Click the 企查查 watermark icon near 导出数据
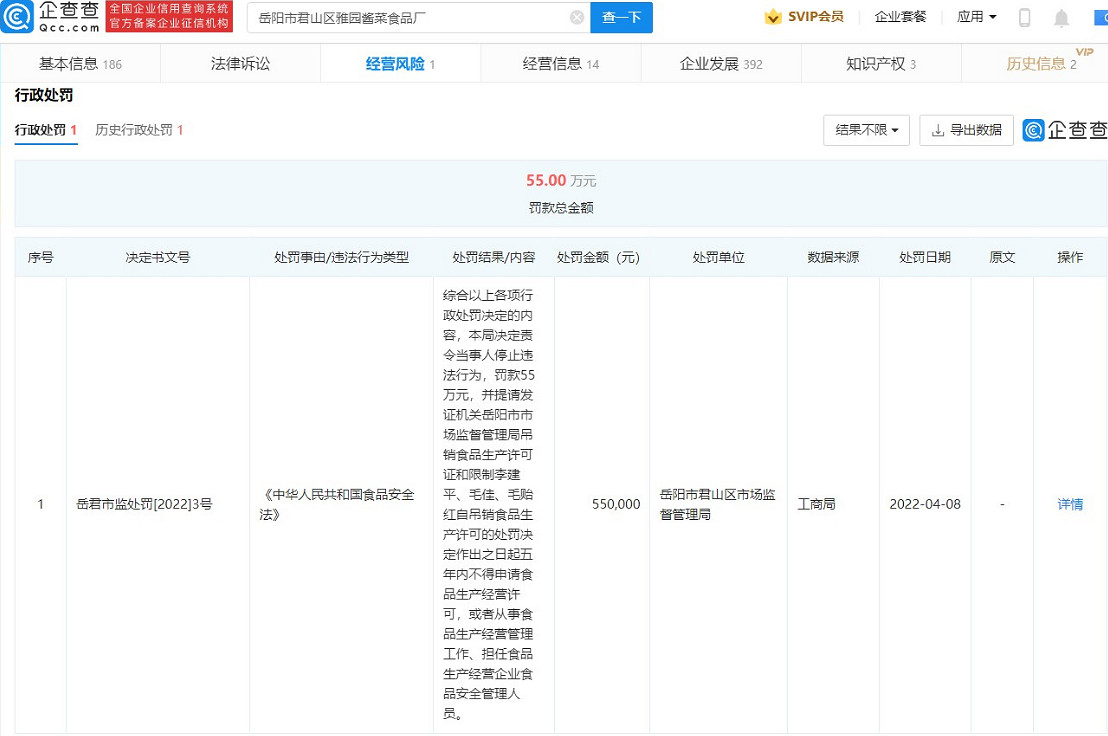The width and height of the screenshot is (1108, 736). [x=1031, y=129]
